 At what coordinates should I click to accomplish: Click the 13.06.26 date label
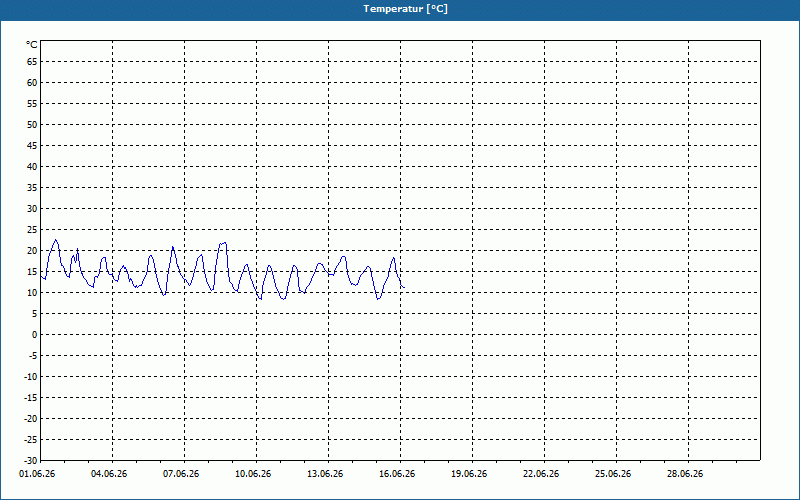[x=325, y=474]
